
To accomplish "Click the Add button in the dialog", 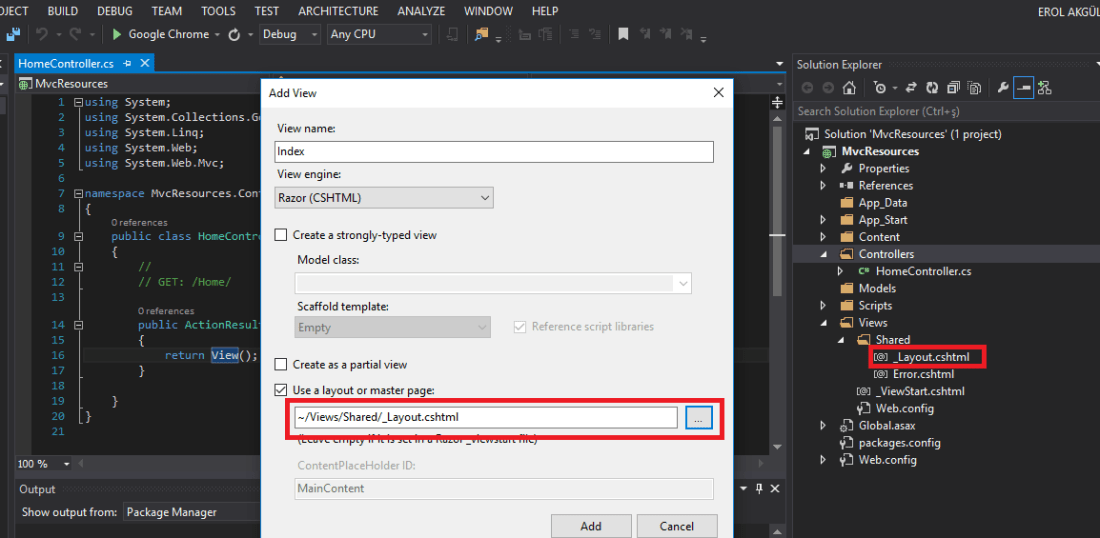I will tap(591, 526).
